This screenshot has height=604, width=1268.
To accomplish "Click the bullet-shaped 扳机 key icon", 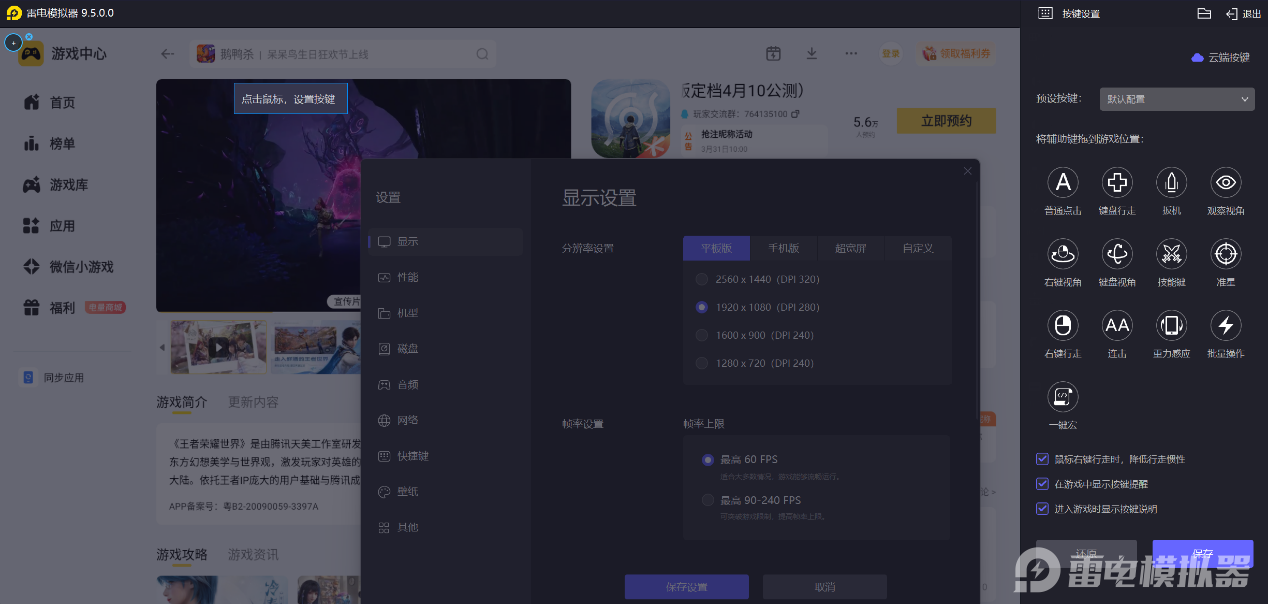I will click(x=1171, y=182).
